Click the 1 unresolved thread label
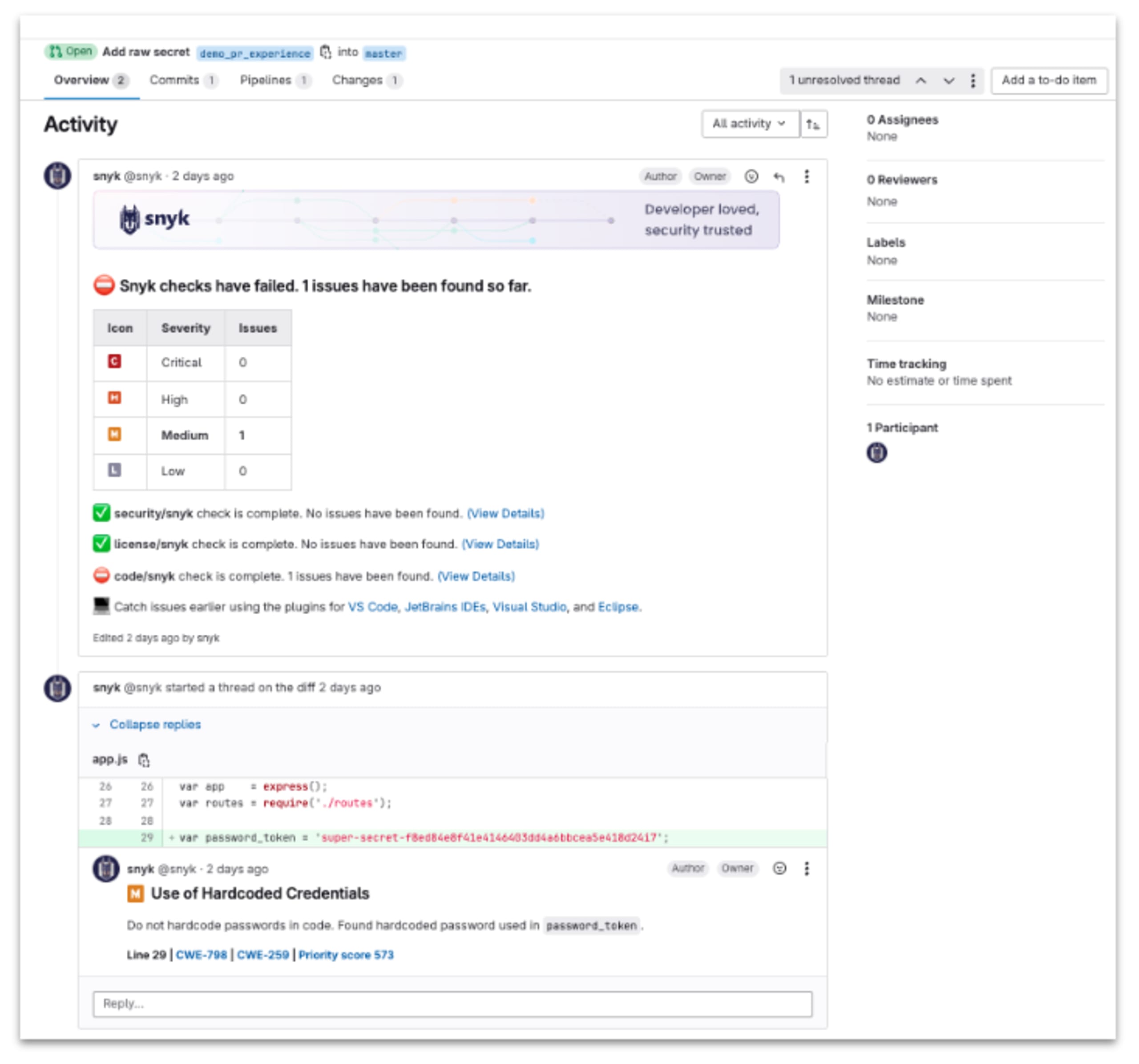This screenshot has width=1139, height=1064. click(844, 80)
